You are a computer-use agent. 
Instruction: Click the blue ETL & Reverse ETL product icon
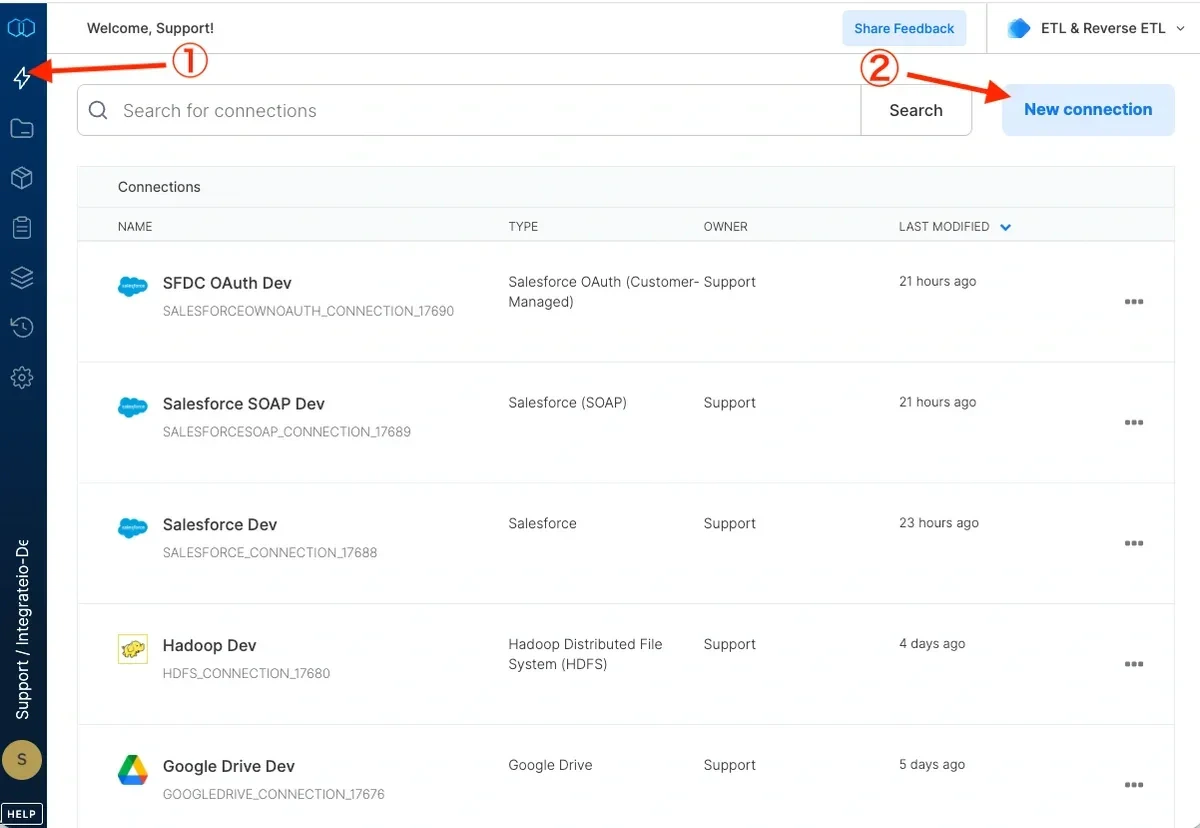pyautogui.click(x=1019, y=28)
